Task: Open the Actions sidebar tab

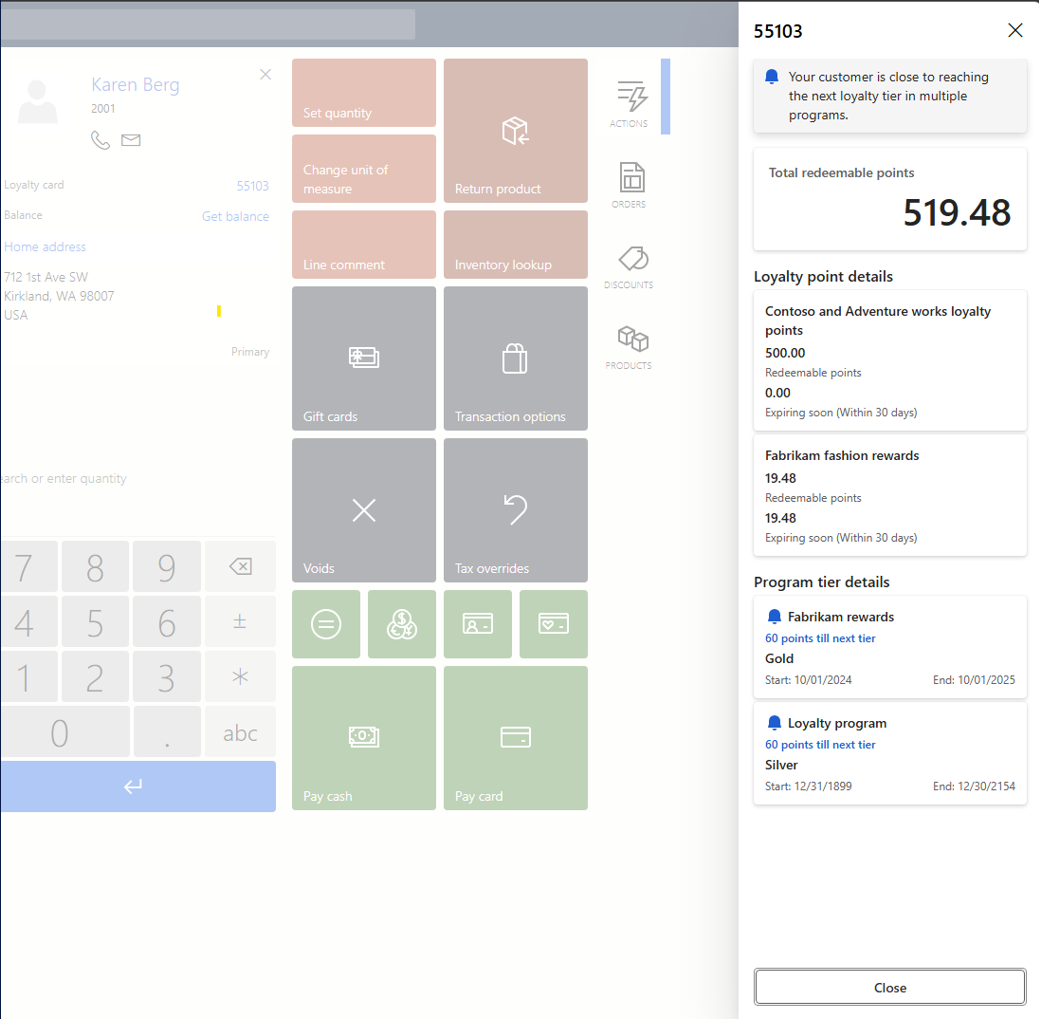Action: (629, 104)
